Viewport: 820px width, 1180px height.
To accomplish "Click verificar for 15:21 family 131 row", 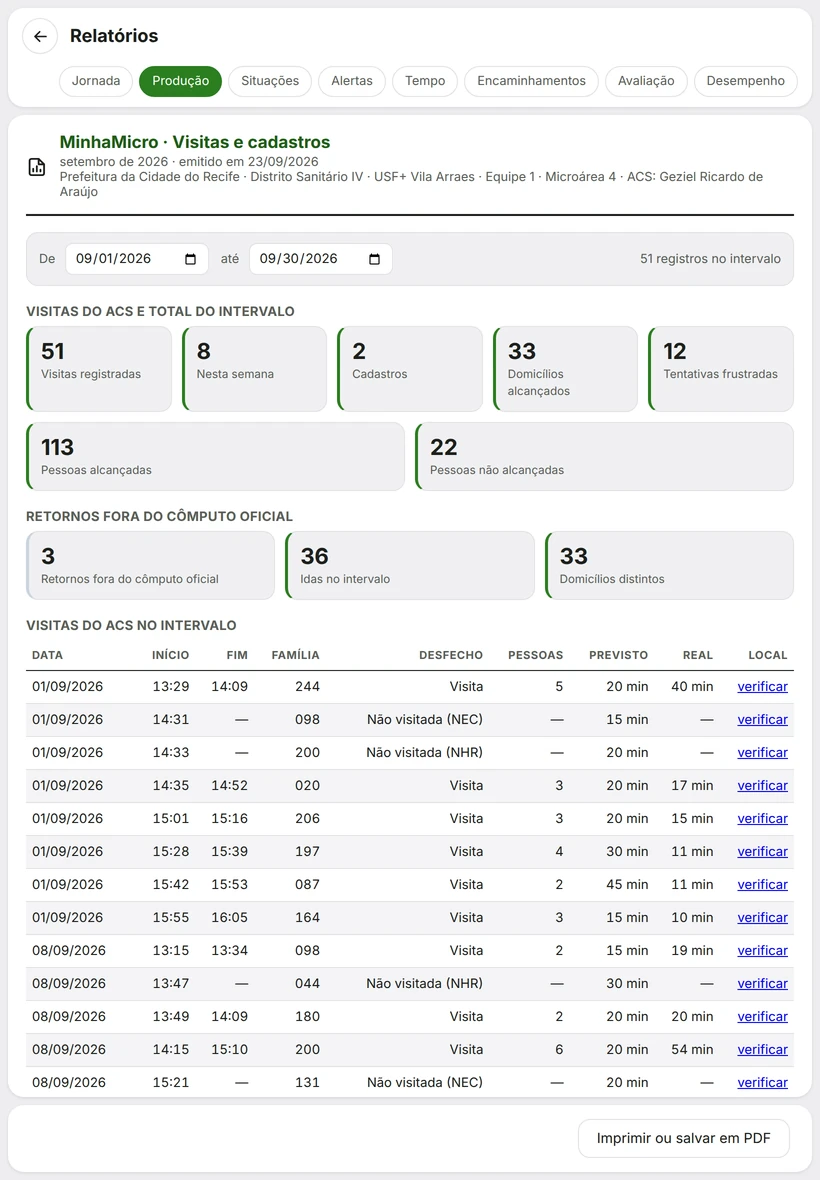I will pyautogui.click(x=762, y=1083).
